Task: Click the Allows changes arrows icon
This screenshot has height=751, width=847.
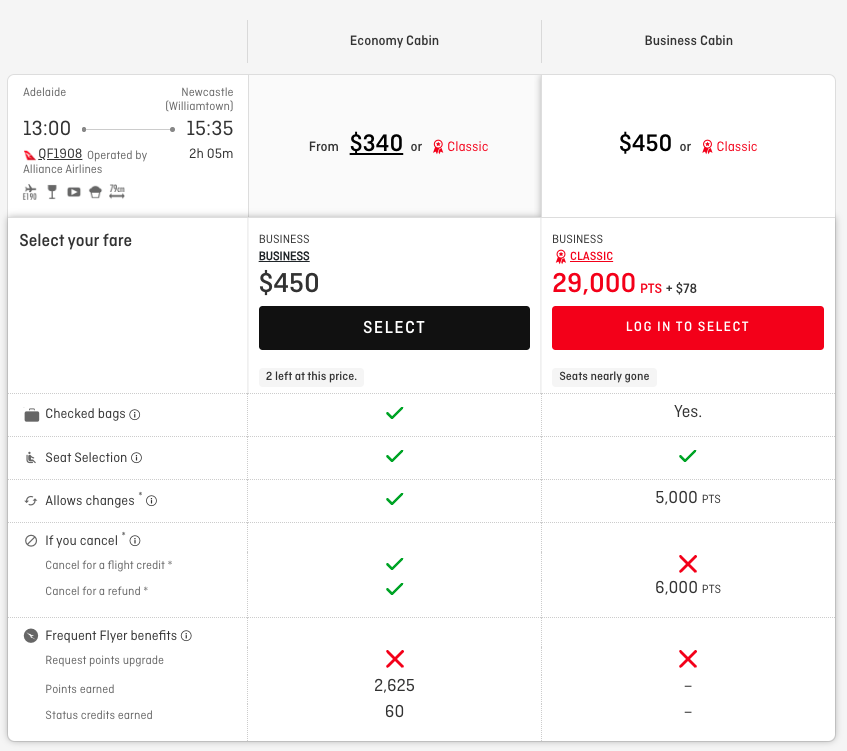Action: click(31, 501)
